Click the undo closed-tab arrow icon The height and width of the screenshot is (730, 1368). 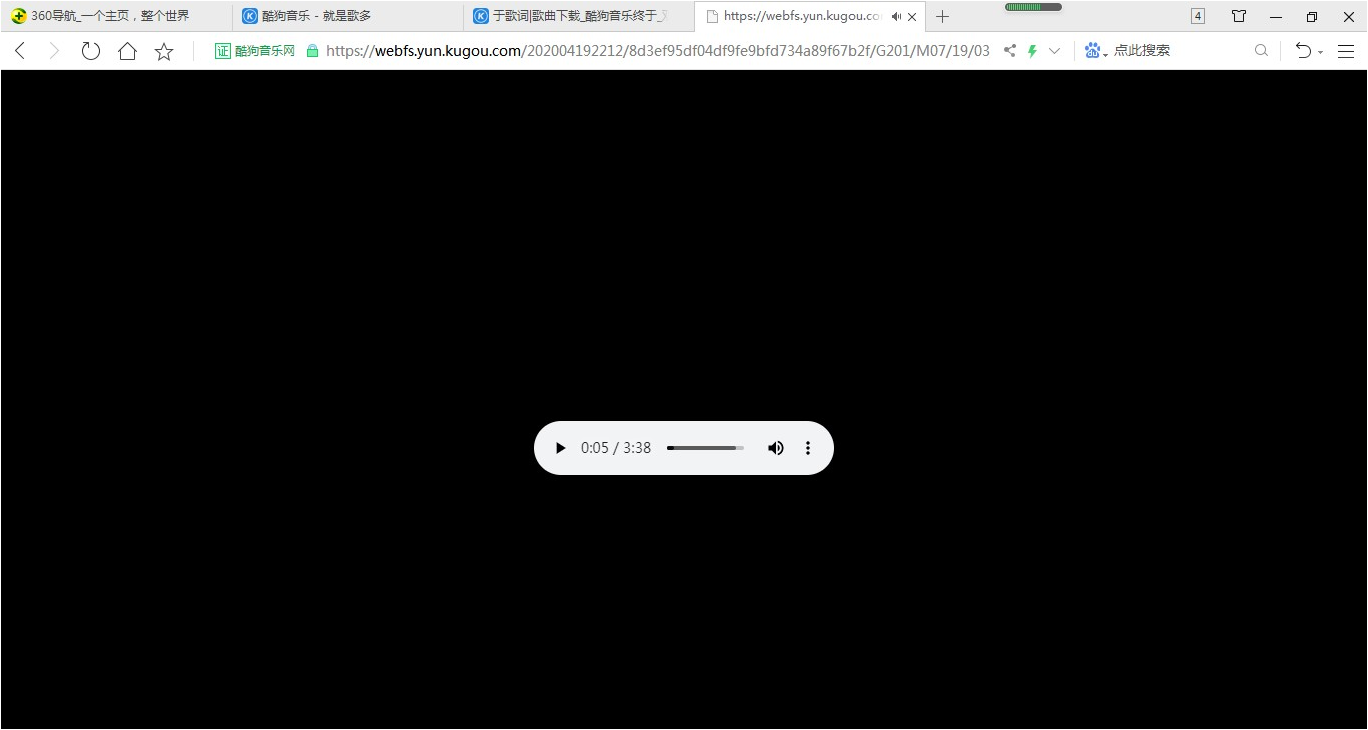pos(1303,51)
